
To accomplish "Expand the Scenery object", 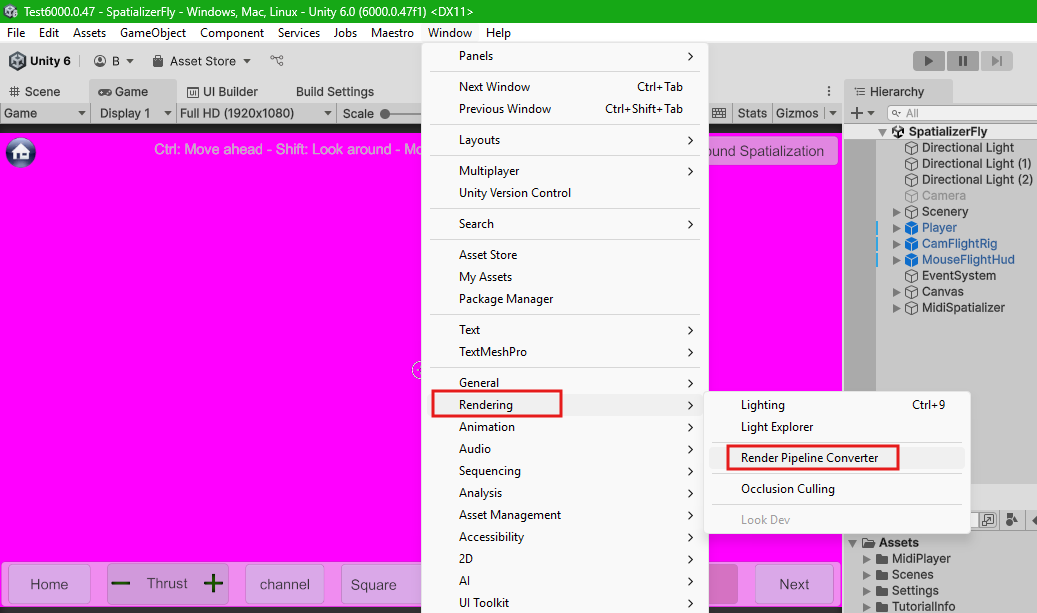I will (896, 212).
